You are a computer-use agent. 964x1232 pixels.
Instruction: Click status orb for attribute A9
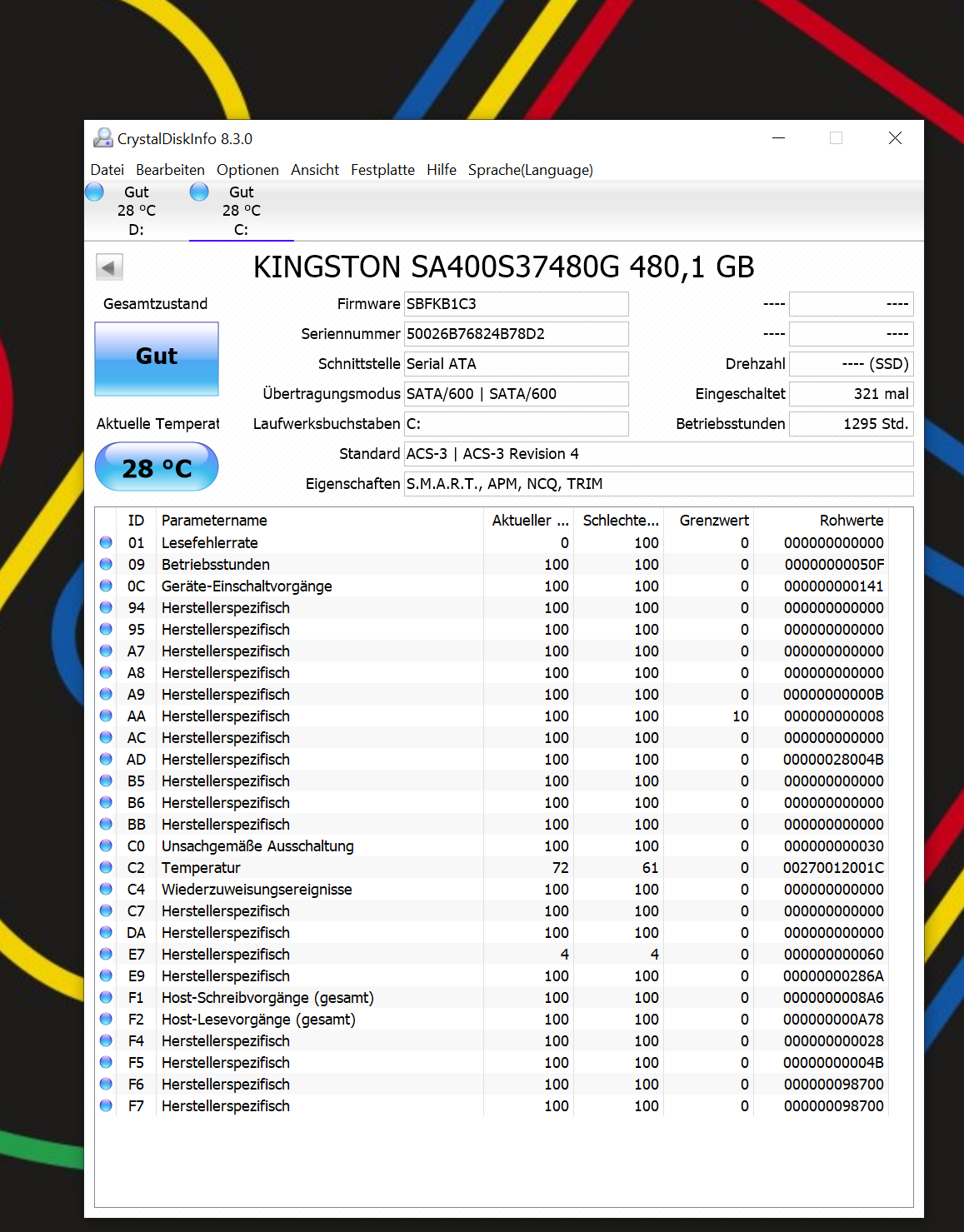tap(106, 694)
